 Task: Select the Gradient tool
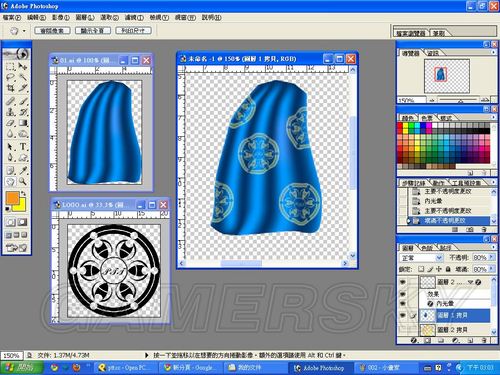[x=23, y=123]
